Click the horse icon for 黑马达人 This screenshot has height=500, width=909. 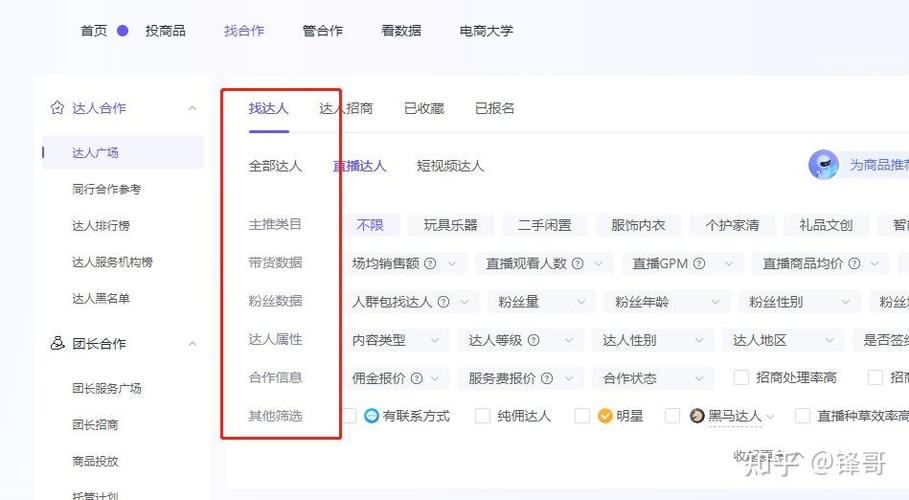697,415
